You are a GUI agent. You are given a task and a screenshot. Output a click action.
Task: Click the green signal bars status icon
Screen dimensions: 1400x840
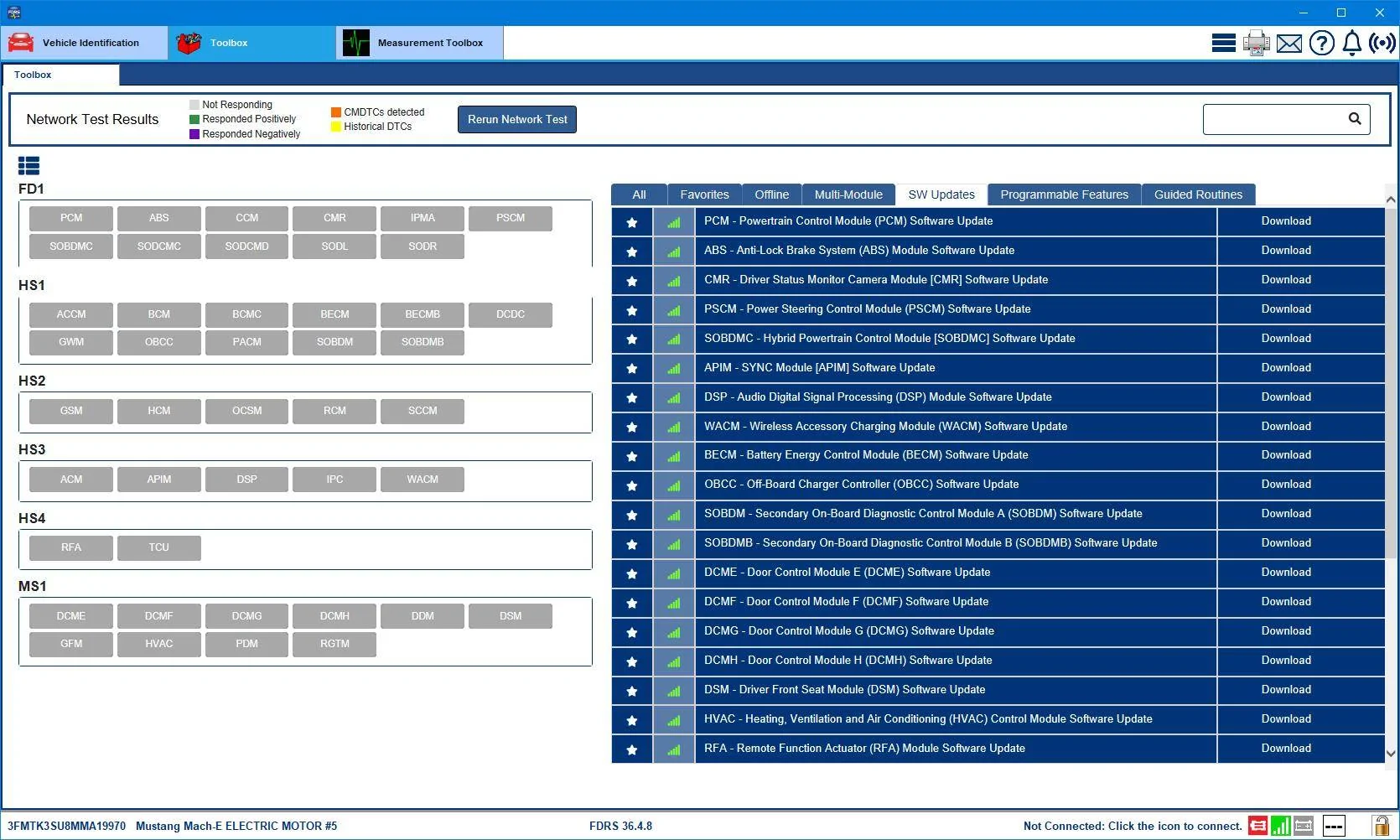pos(1280,826)
